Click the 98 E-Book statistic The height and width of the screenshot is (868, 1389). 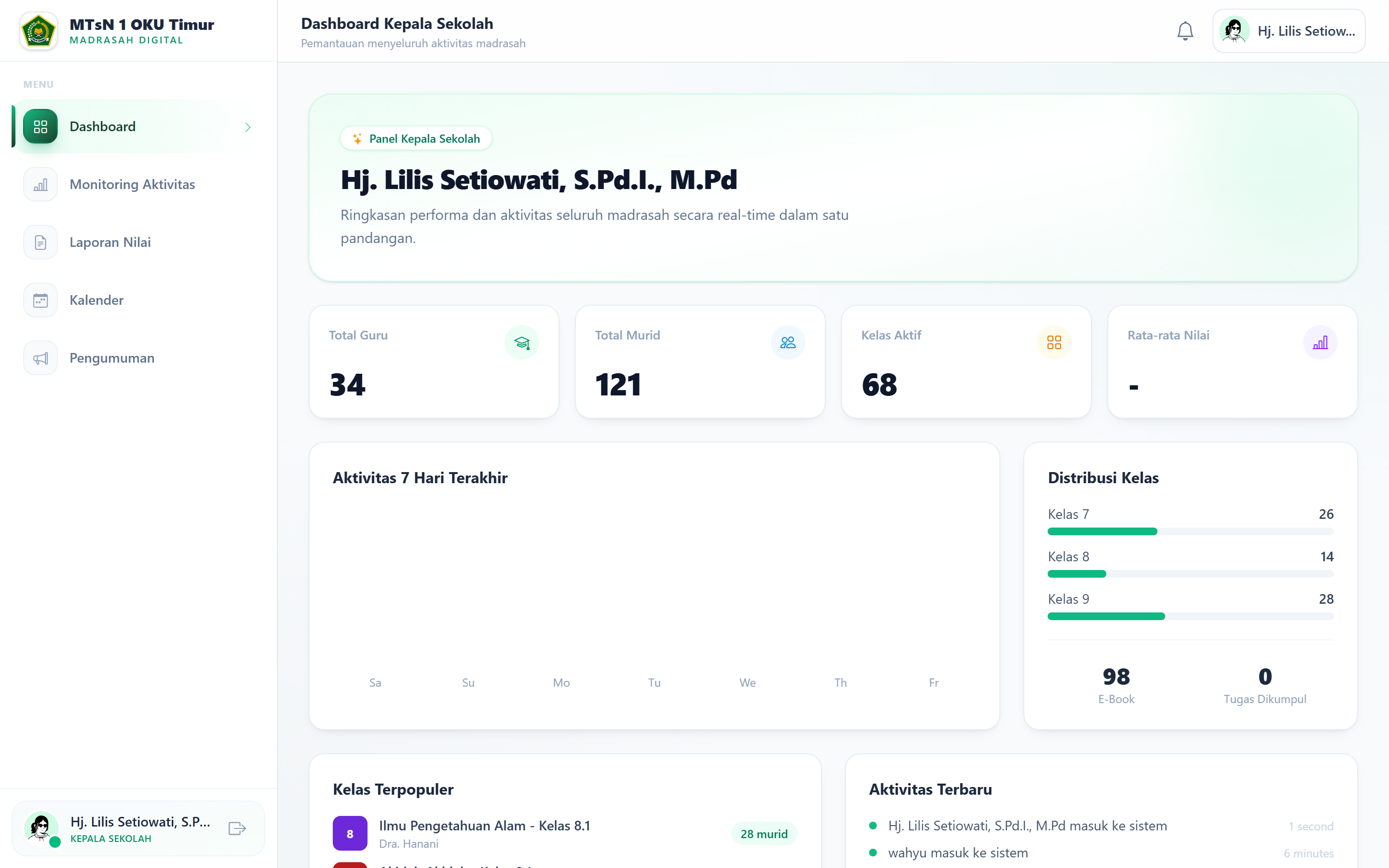pyautogui.click(x=1117, y=685)
